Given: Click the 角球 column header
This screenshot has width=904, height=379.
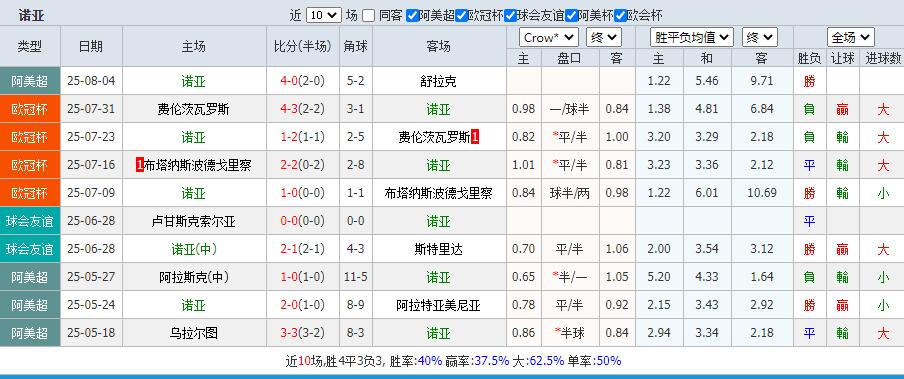Looking at the screenshot, I should coord(356,47).
